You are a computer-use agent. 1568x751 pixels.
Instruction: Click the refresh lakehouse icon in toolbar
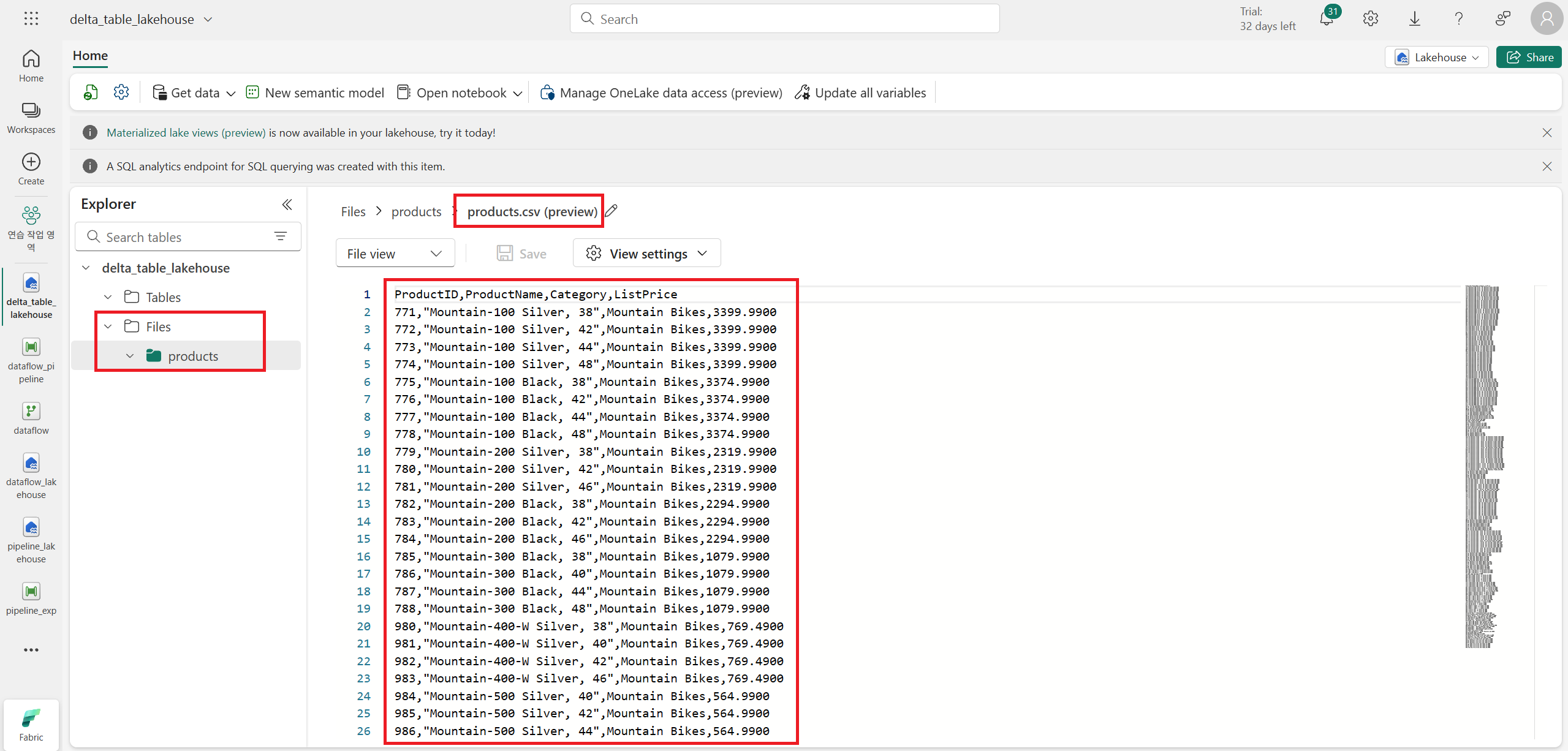pyautogui.click(x=91, y=92)
